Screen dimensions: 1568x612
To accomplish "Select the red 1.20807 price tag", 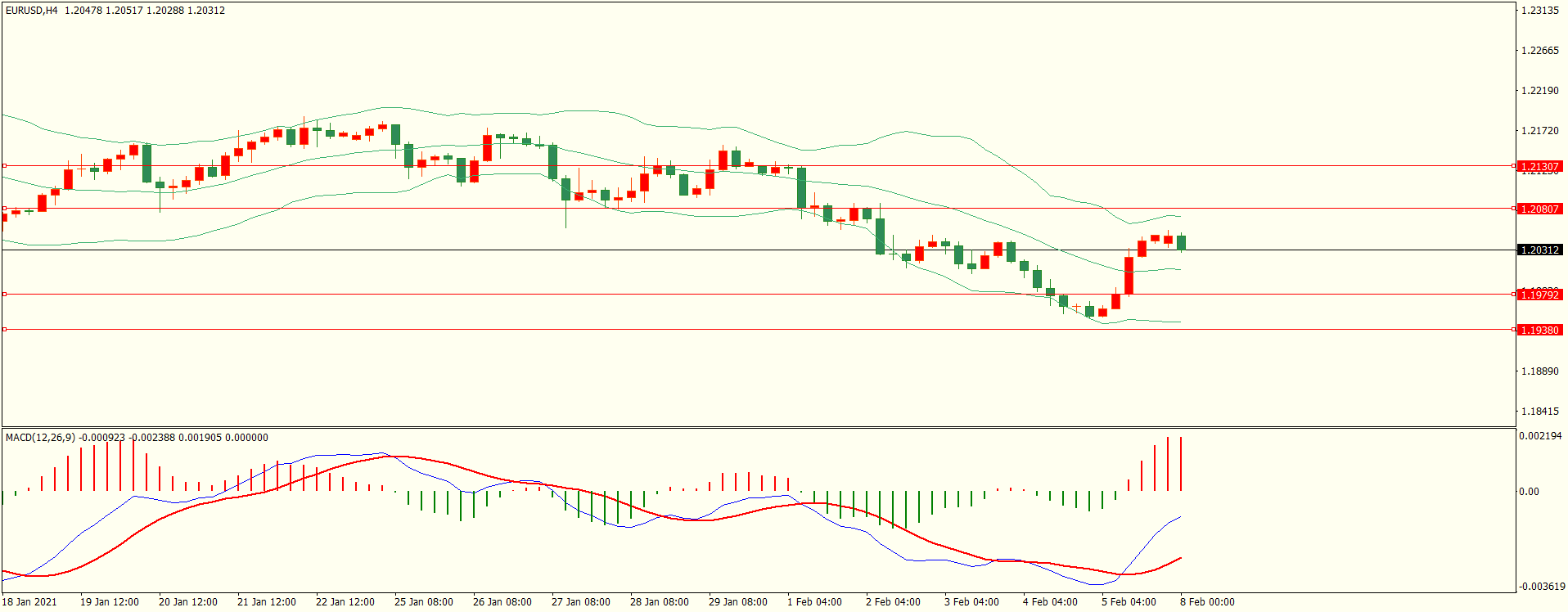I will click(1539, 209).
